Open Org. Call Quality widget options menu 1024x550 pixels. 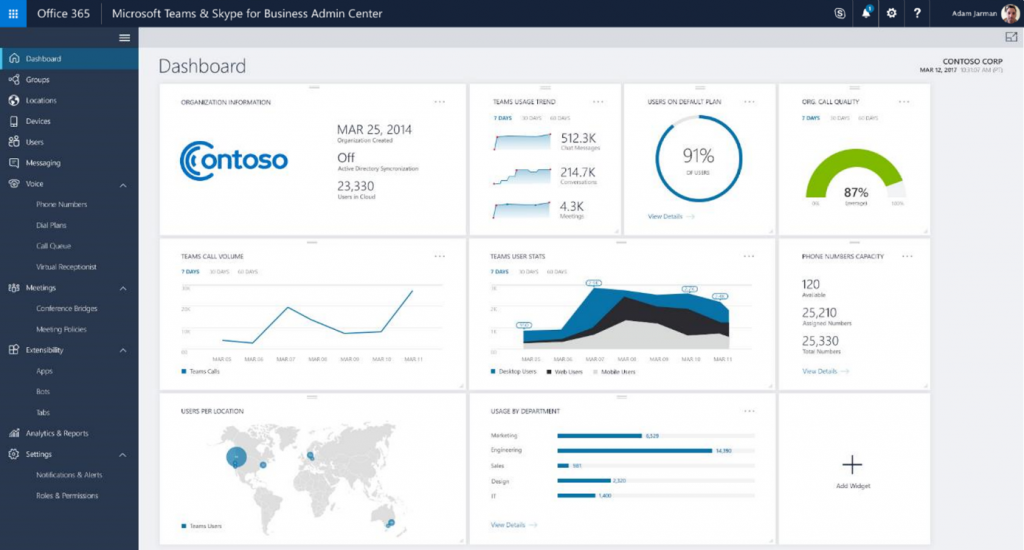(x=904, y=102)
